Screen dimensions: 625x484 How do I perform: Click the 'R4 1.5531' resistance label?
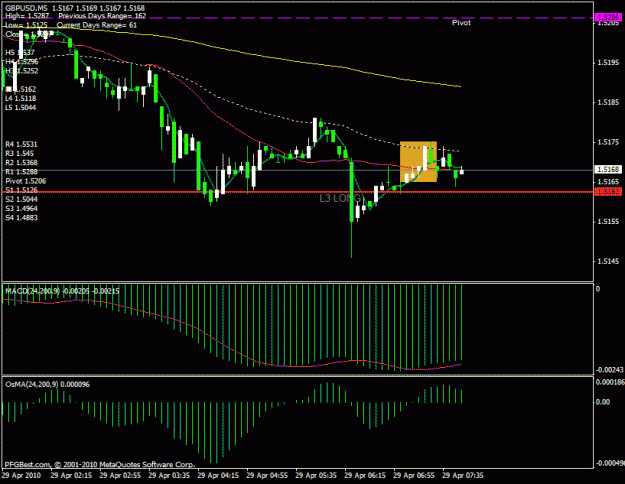[22, 144]
